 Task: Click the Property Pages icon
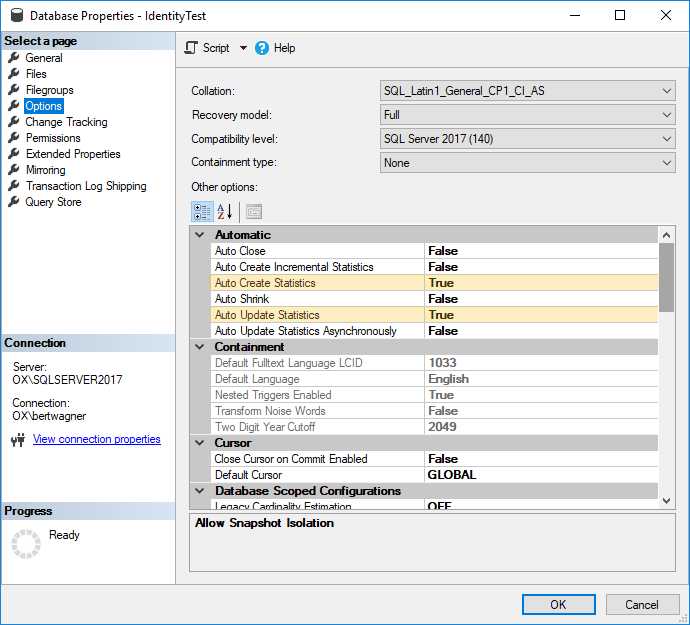[254, 212]
